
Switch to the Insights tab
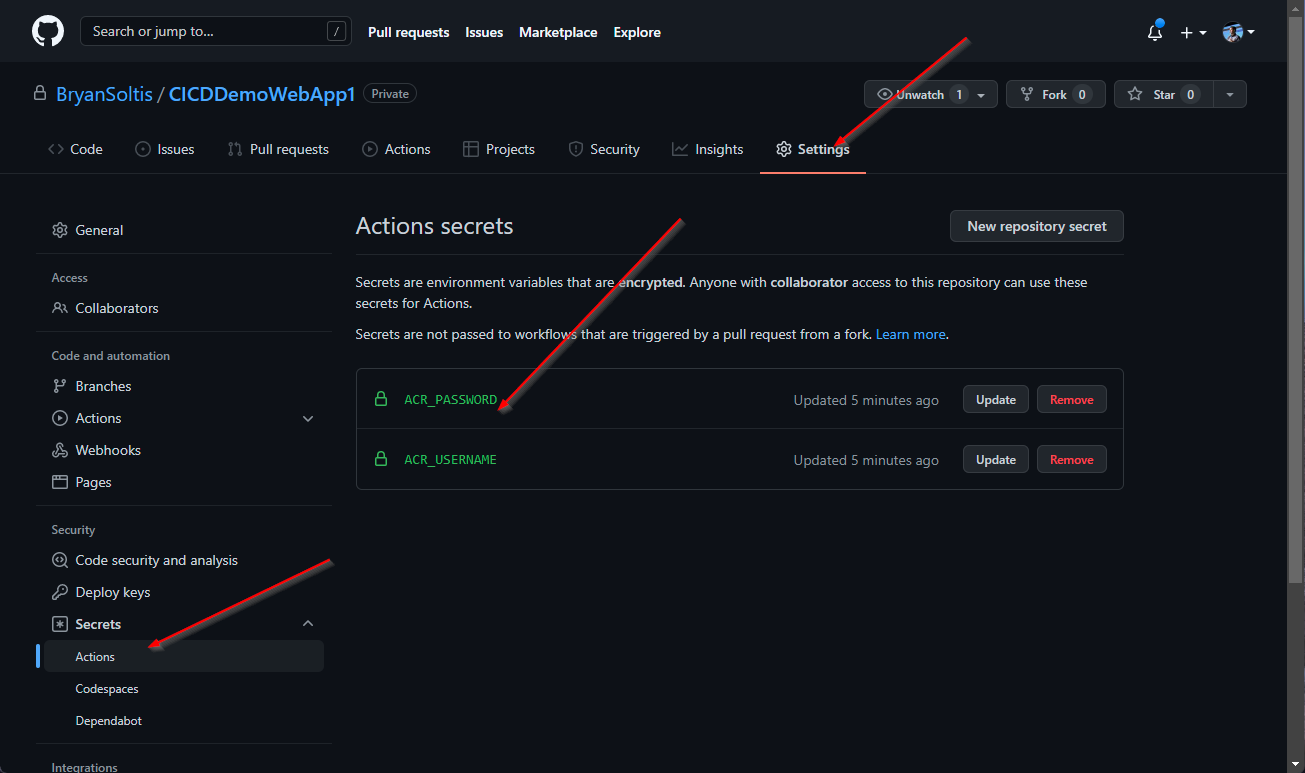tap(708, 149)
